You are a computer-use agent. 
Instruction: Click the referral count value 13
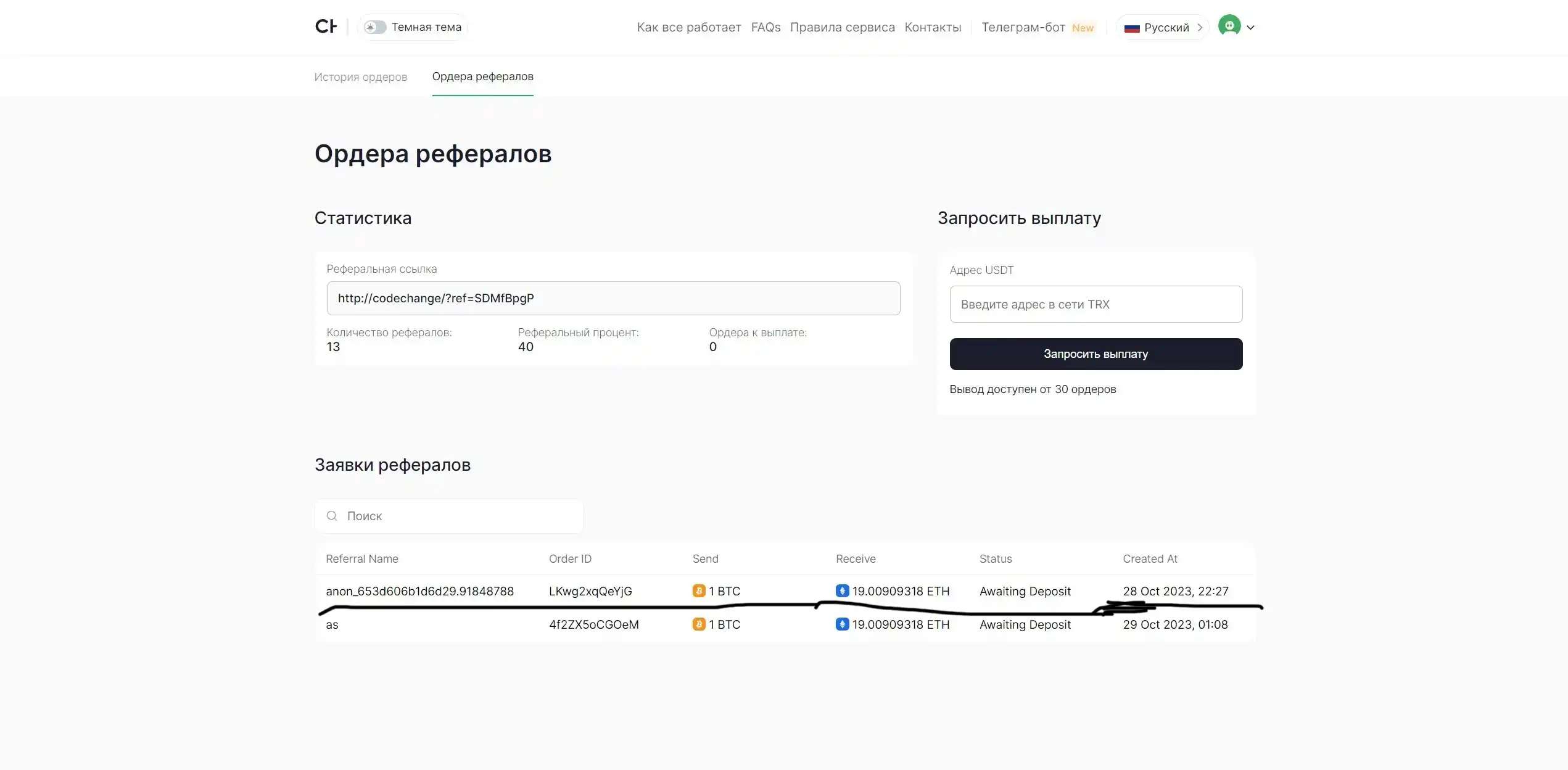pos(333,347)
